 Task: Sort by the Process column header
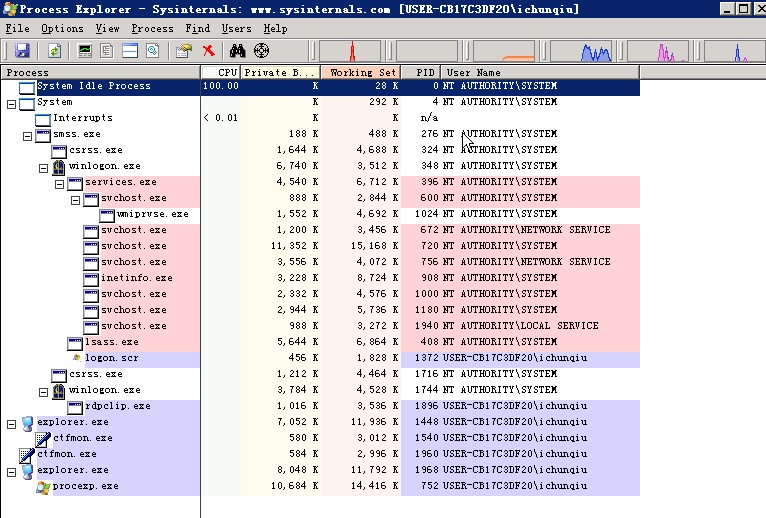[x=101, y=72]
